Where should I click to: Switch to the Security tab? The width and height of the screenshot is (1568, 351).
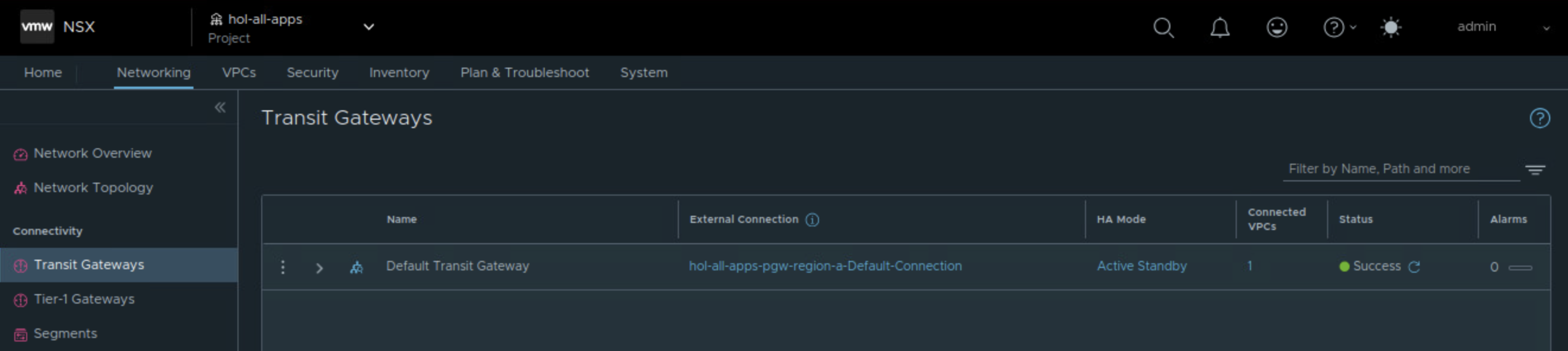(x=312, y=72)
